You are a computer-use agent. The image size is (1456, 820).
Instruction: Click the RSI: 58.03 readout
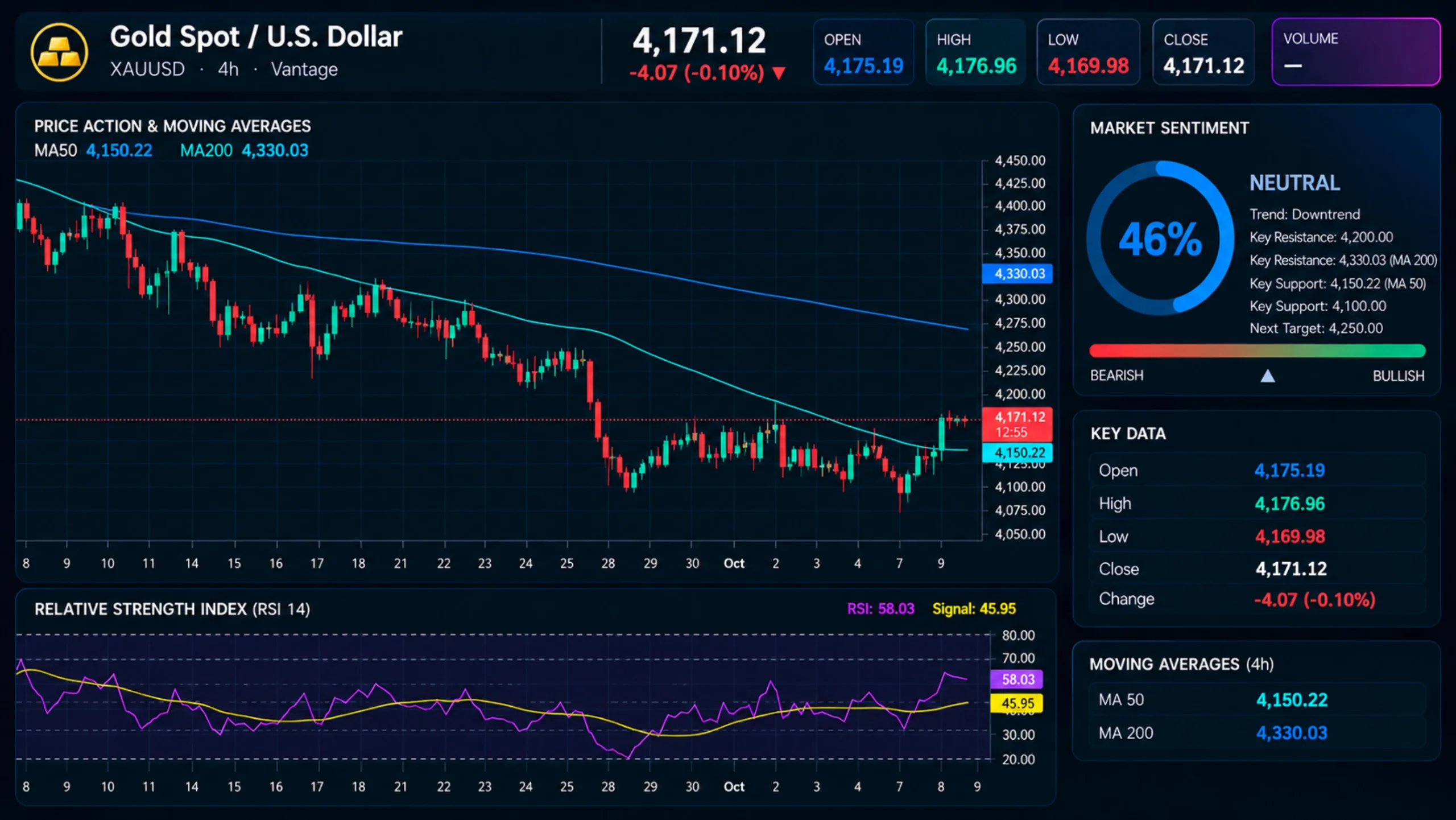(x=880, y=609)
